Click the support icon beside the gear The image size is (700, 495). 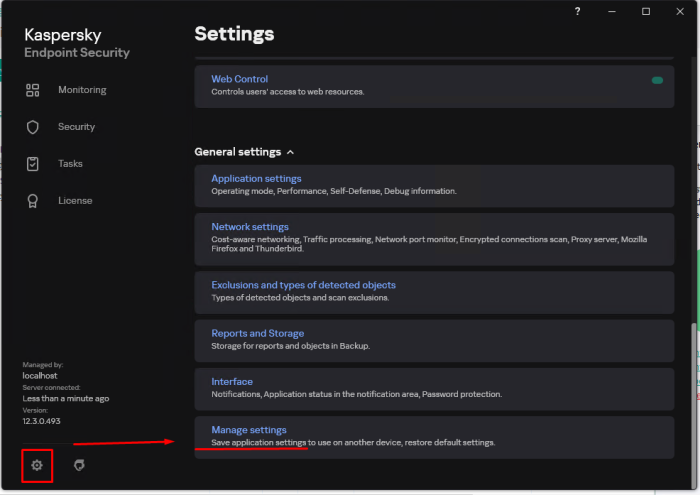[80, 465]
